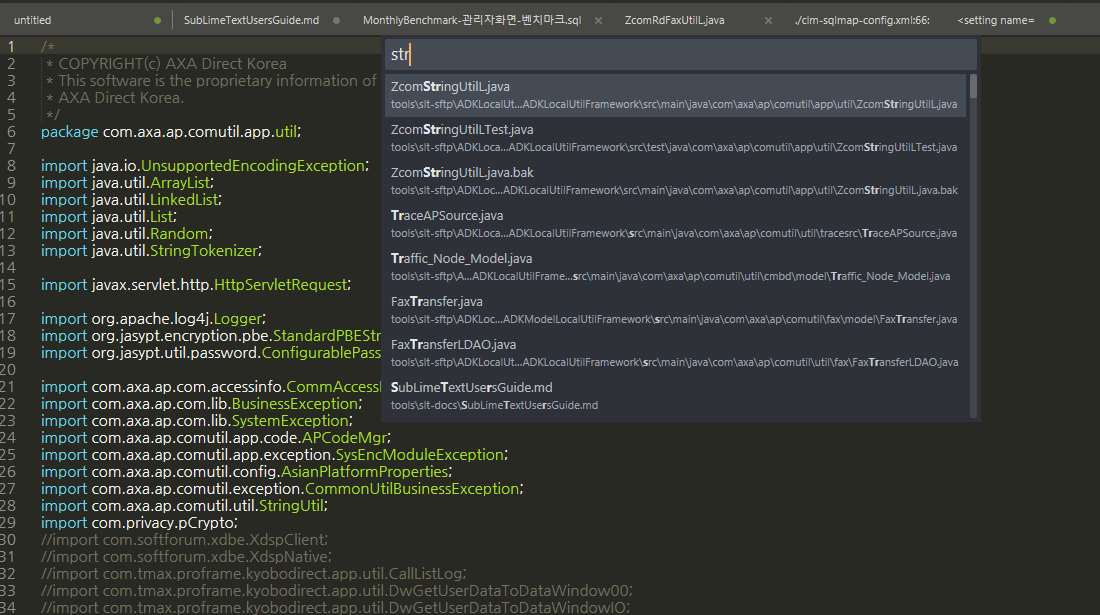Click line number 21 in gutter
The height and width of the screenshot is (615, 1100).
[x=8, y=387]
